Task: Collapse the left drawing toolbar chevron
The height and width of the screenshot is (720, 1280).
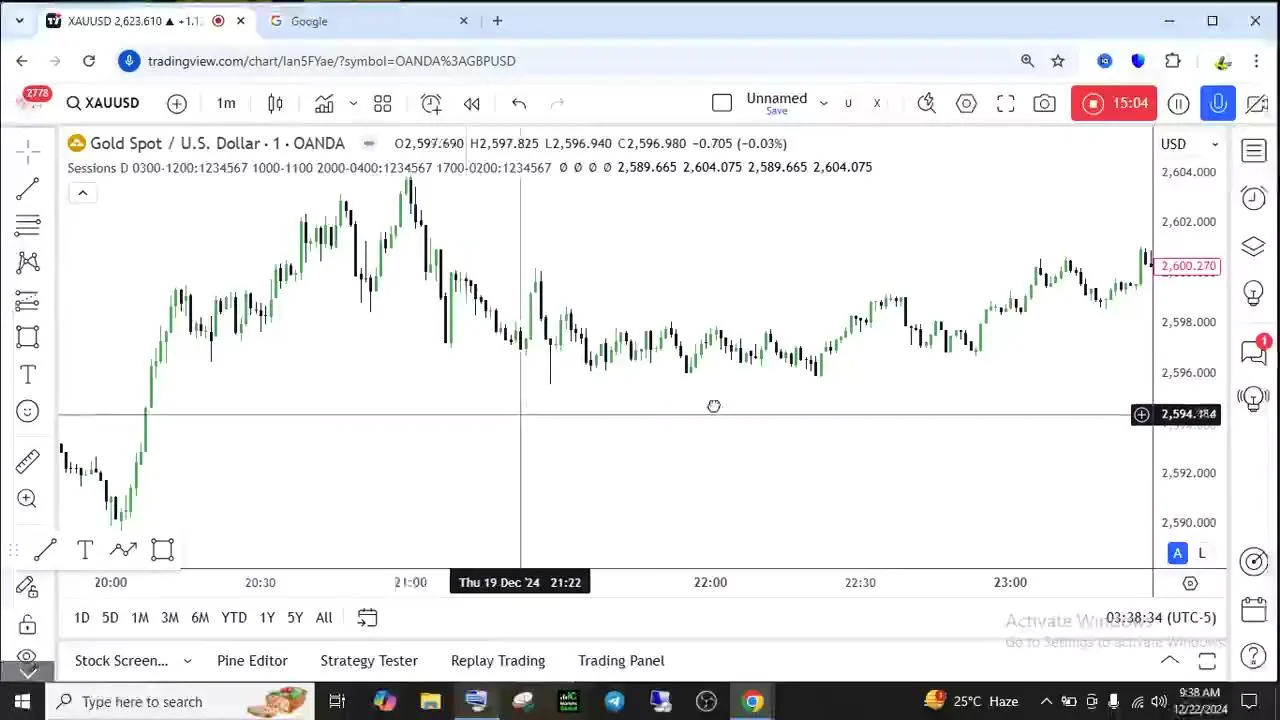Action: coord(28,673)
